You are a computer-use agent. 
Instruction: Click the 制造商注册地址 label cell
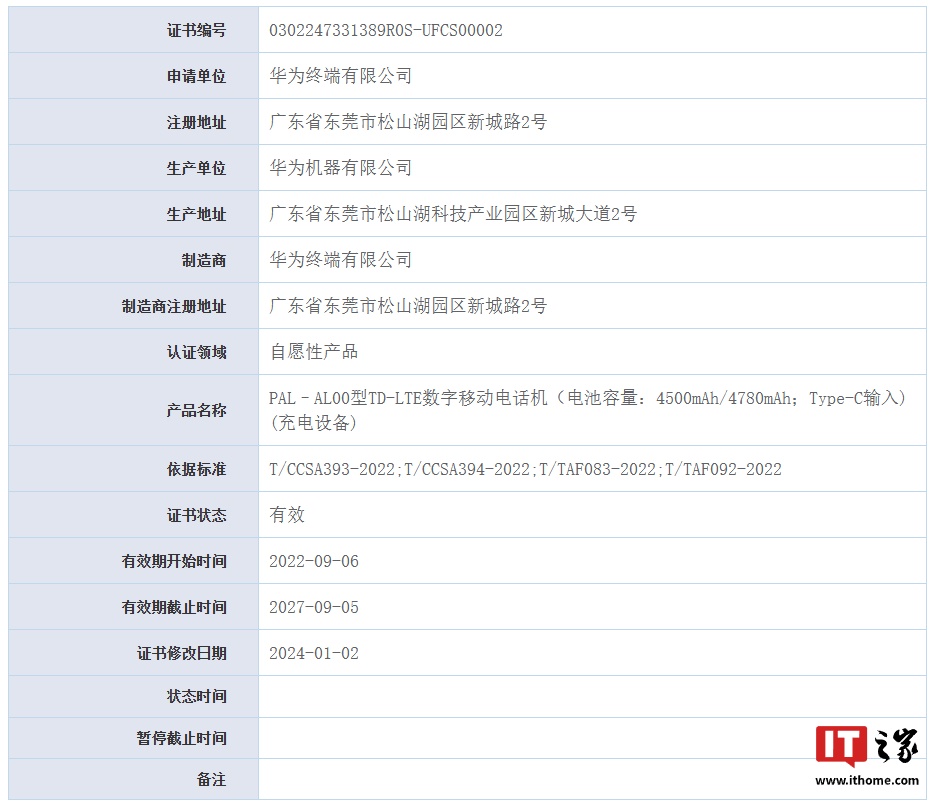pos(174,306)
